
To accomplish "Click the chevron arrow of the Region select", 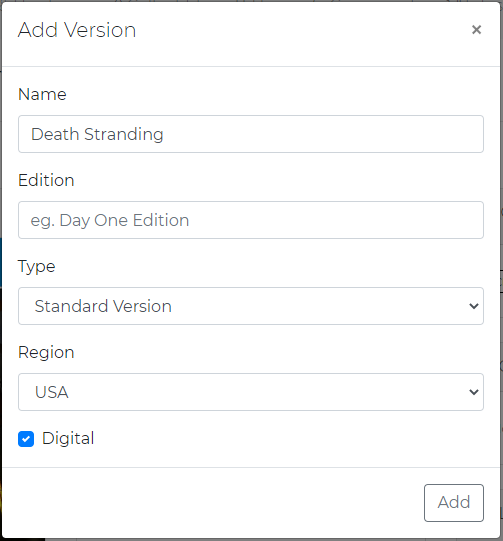I will 474,392.
